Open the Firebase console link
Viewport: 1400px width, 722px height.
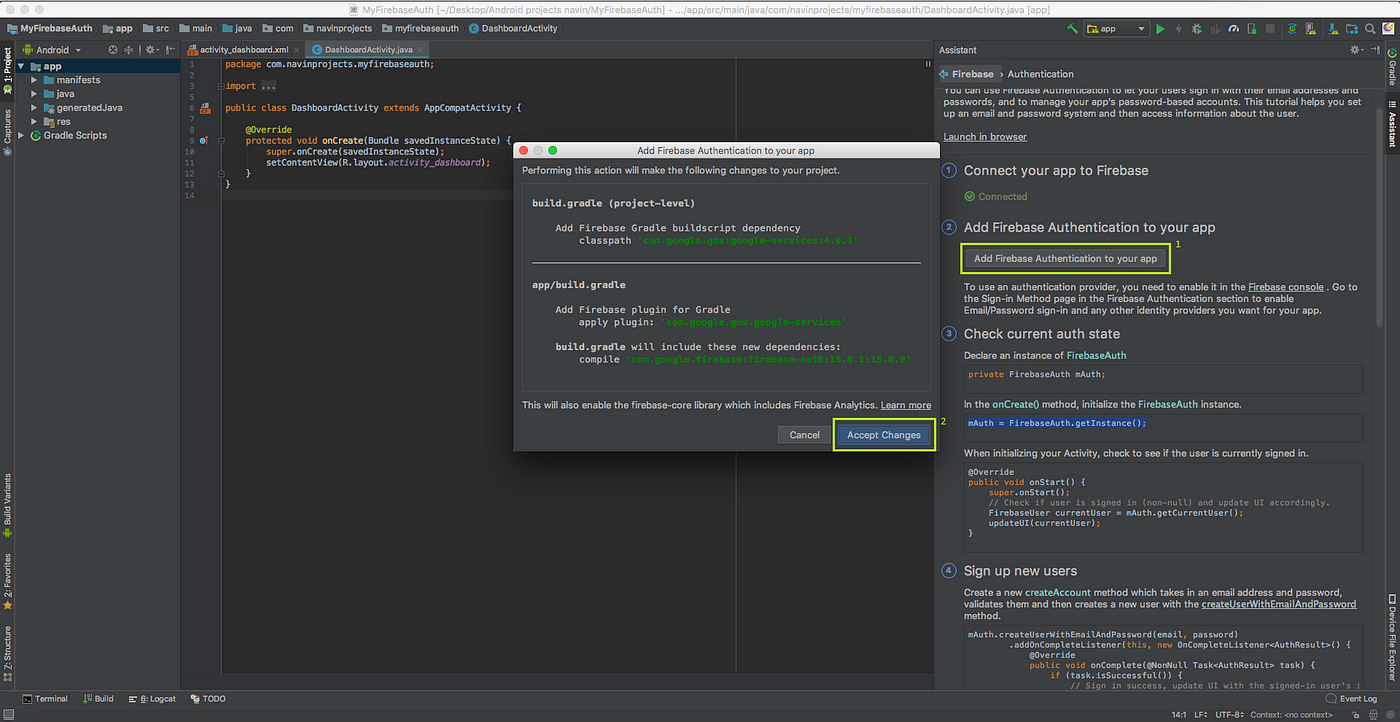1285,287
